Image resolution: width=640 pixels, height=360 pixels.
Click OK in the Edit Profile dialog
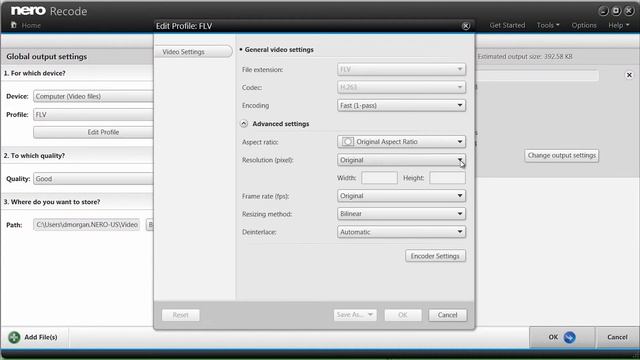click(403, 315)
